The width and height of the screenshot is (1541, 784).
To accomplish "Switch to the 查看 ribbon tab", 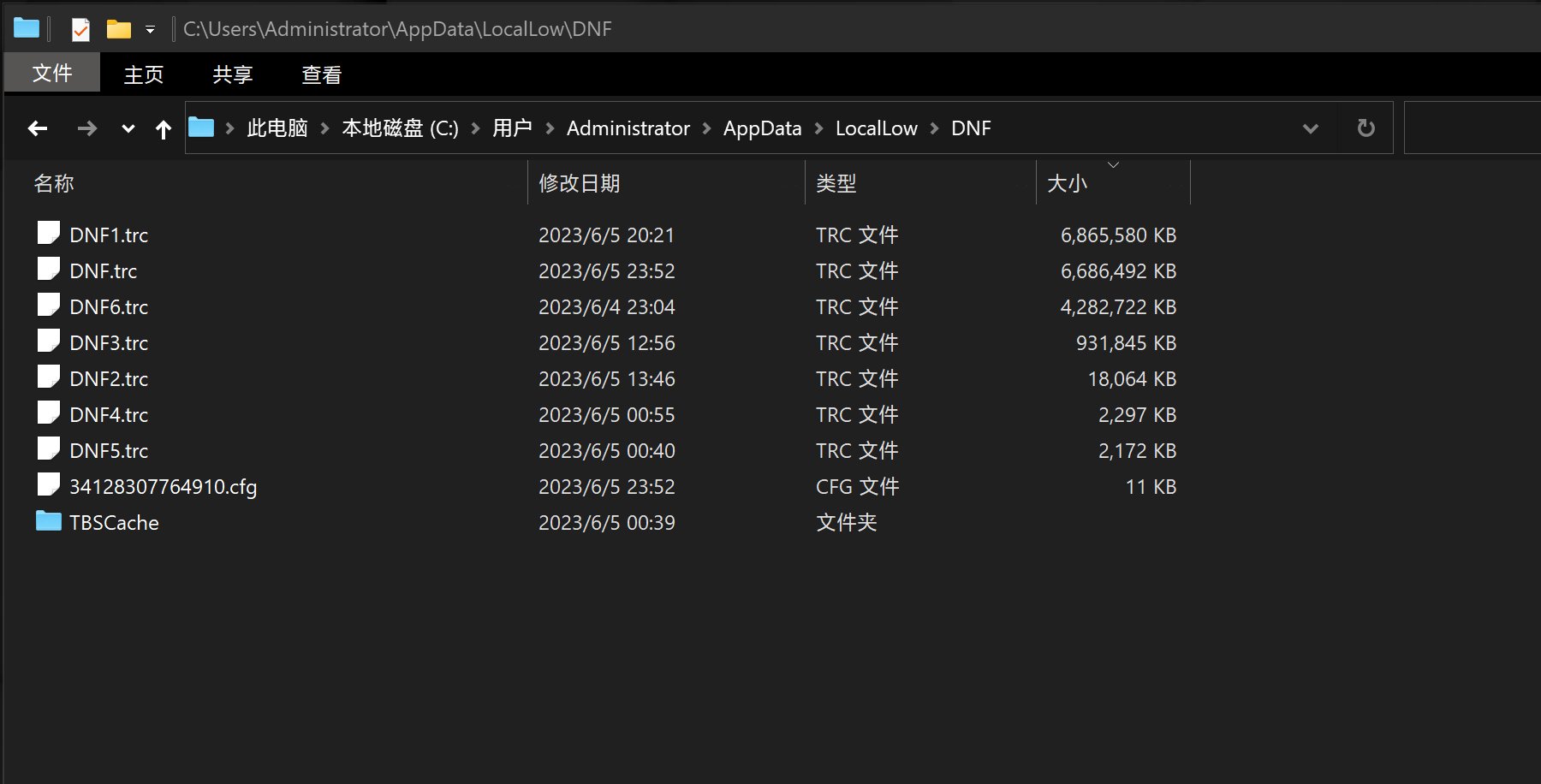I will (x=322, y=74).
